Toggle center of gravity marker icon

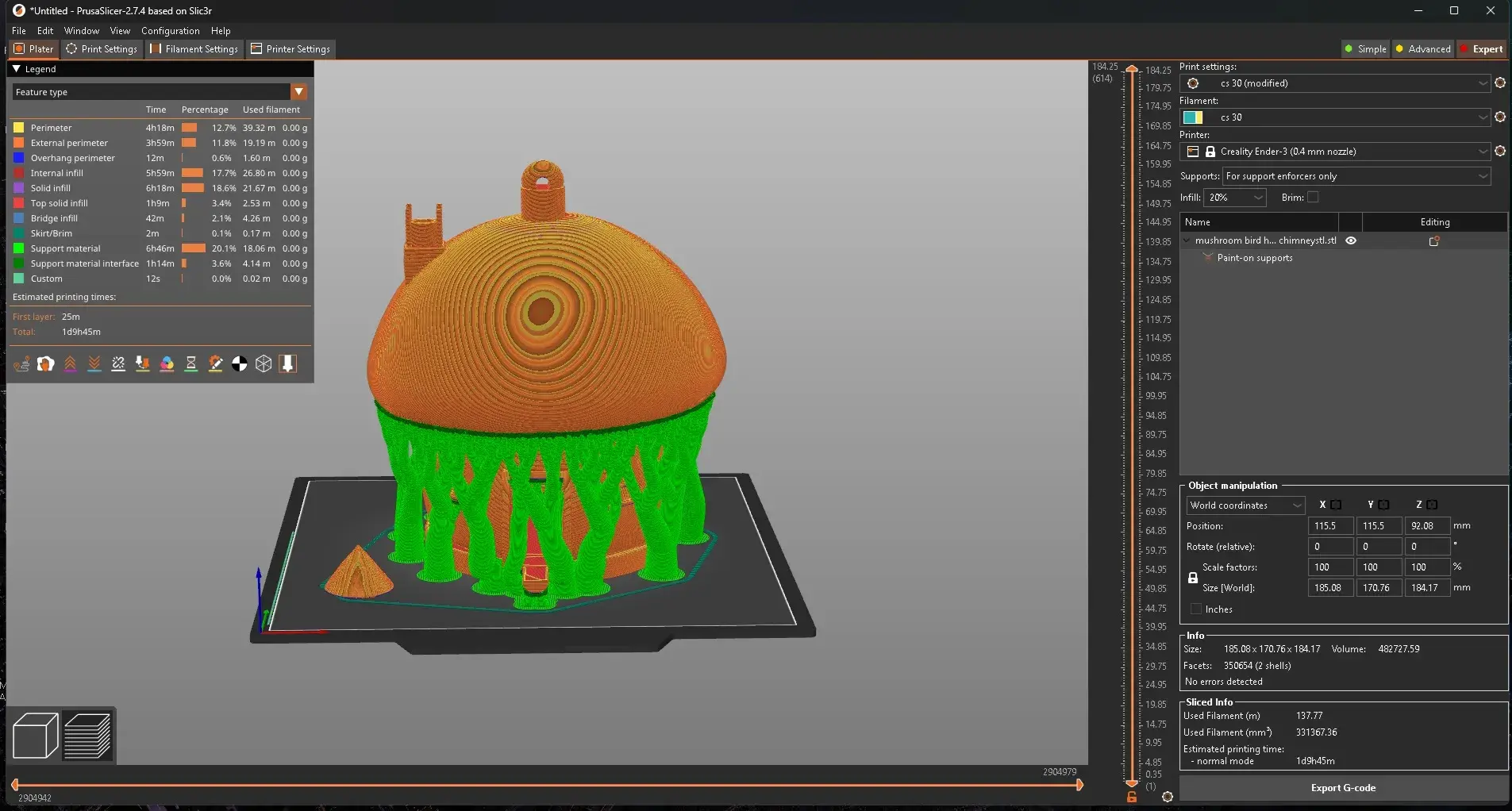point(239,364)
